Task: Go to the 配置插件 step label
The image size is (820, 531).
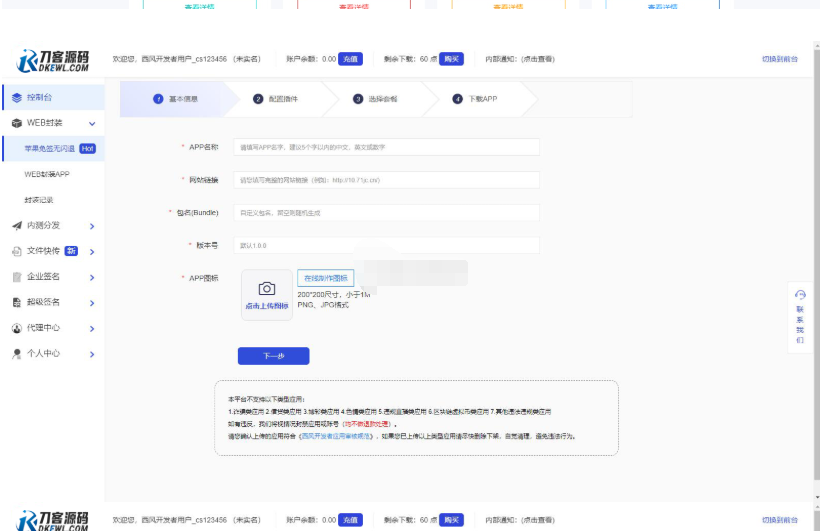Action: click(x=283, y=99)
